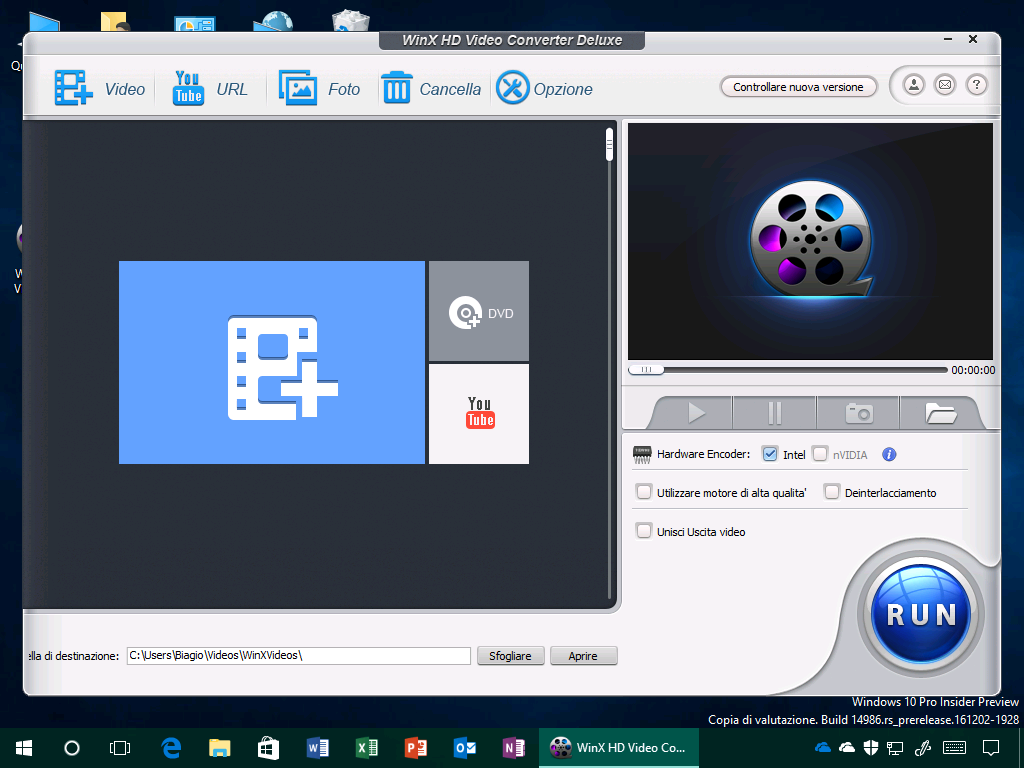Screen dimensions: 1024x768
Task: Click the mail envelope icon
Action: click(x=945, y=85)
